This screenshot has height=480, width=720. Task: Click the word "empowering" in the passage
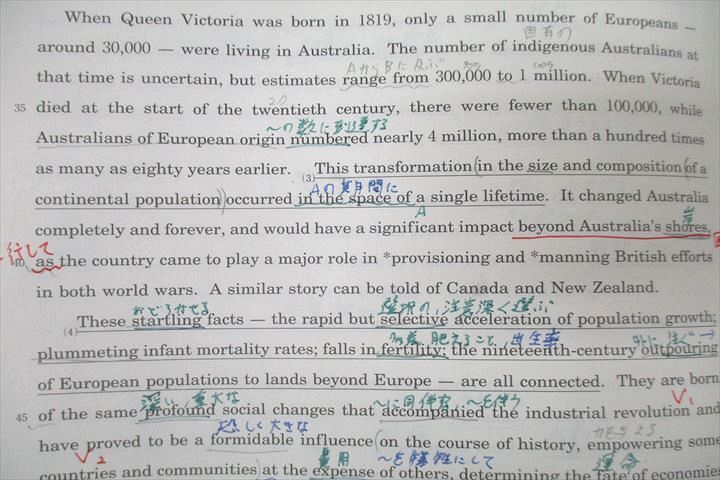click(x=635, y=444)
